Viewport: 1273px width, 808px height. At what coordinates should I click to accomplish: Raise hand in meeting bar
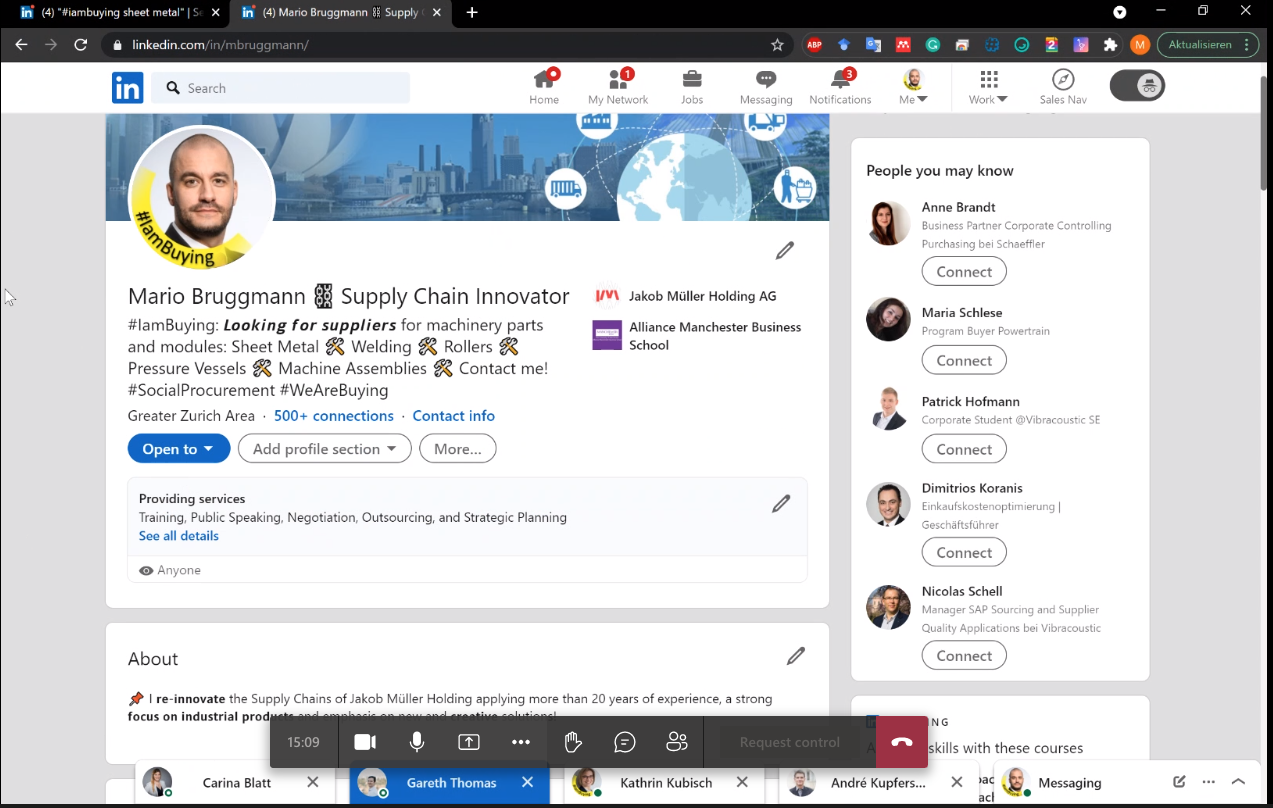(x=573, y=742)
